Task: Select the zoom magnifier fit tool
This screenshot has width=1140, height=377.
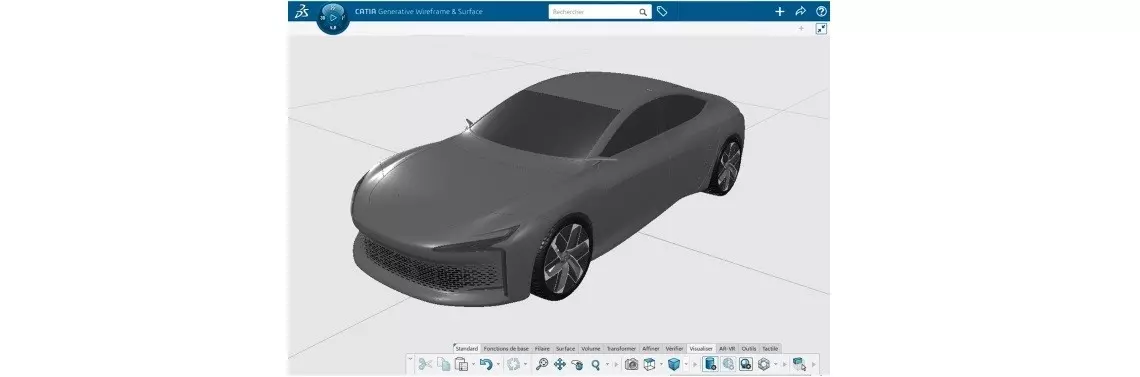Action: pos(542,364)
